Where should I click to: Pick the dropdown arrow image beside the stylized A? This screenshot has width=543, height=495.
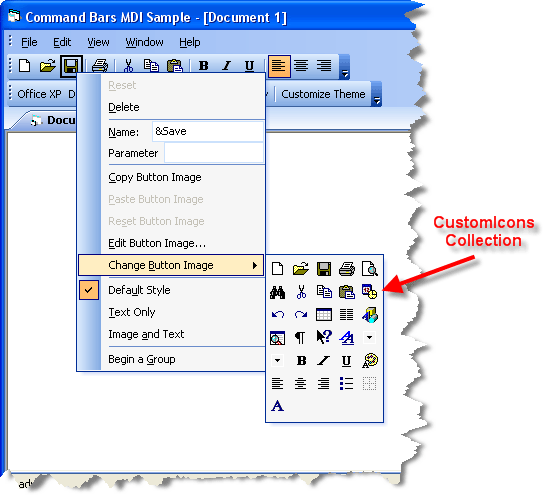tap(370, 337)
